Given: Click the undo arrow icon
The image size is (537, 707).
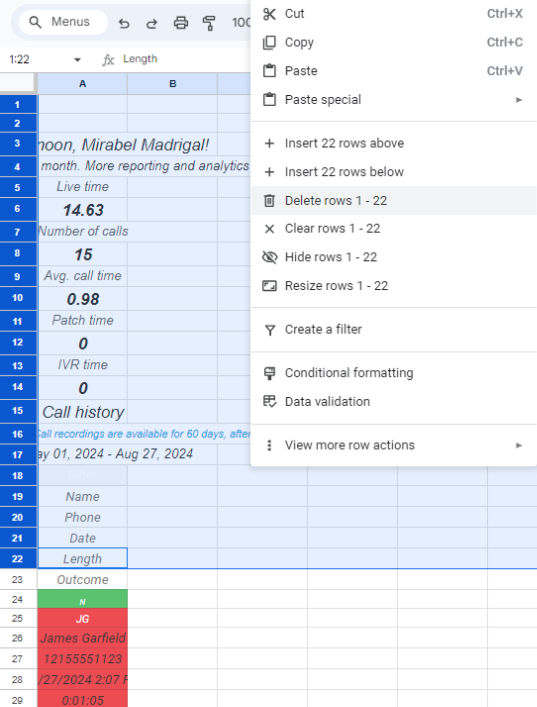Looking at the screenshot, I should click(x=124, y=23).
